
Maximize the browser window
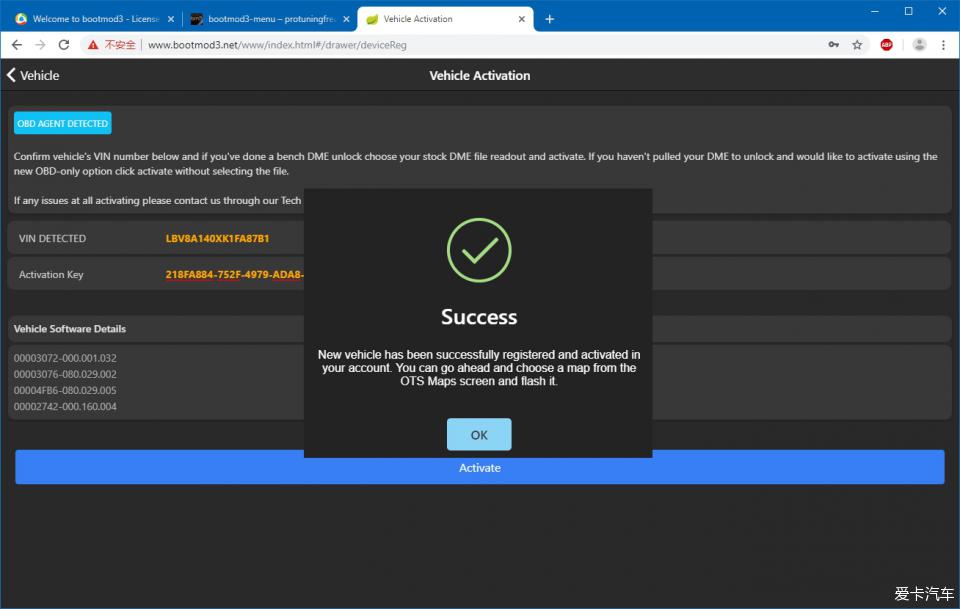tap(909, 11)
